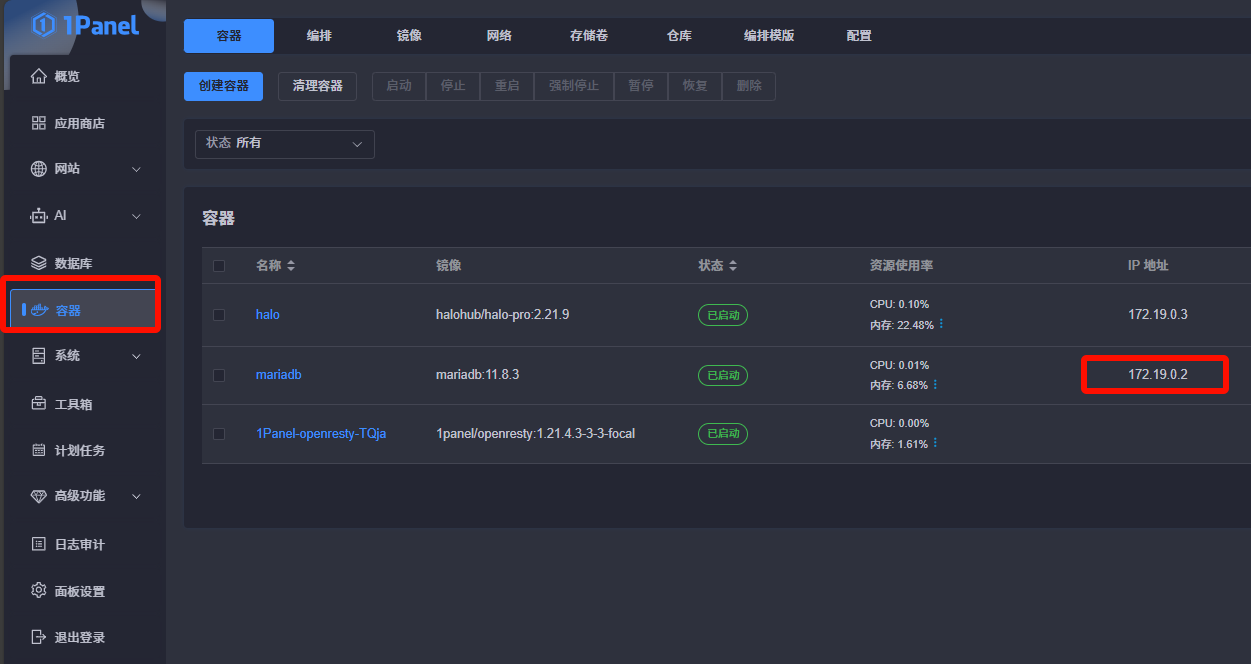Open memory details icon for halo

pos(941,324)
